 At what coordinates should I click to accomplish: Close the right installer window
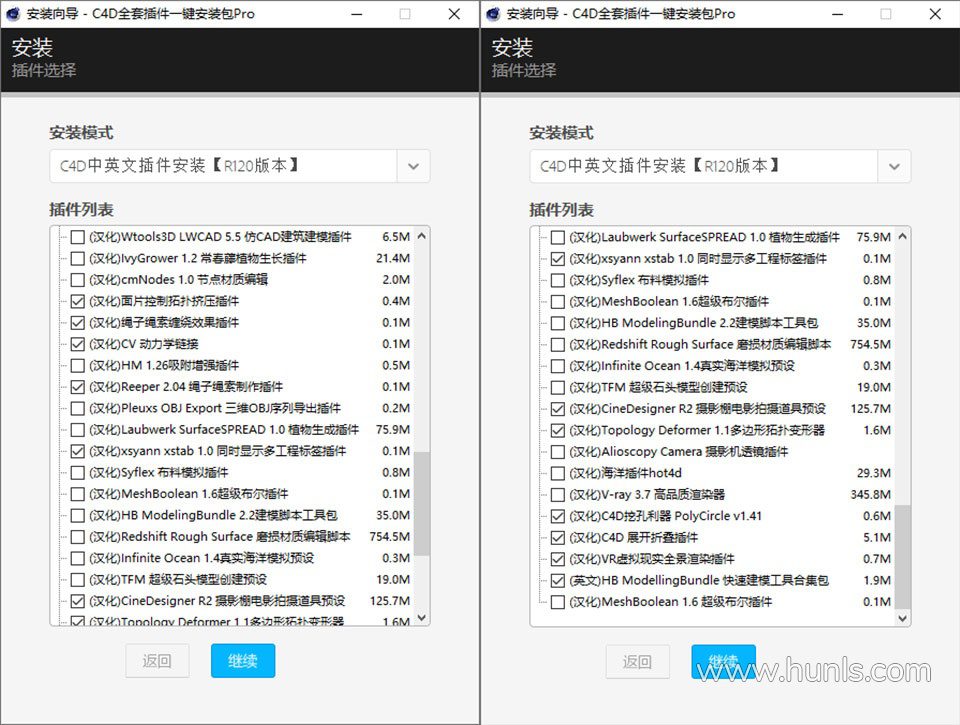(x=935, y=13)
